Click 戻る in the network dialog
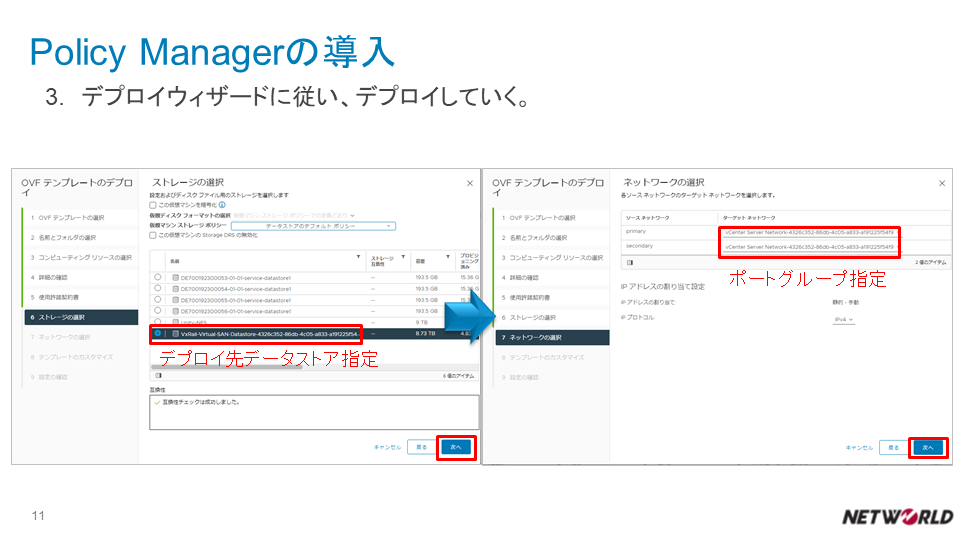 click(894, 448)
